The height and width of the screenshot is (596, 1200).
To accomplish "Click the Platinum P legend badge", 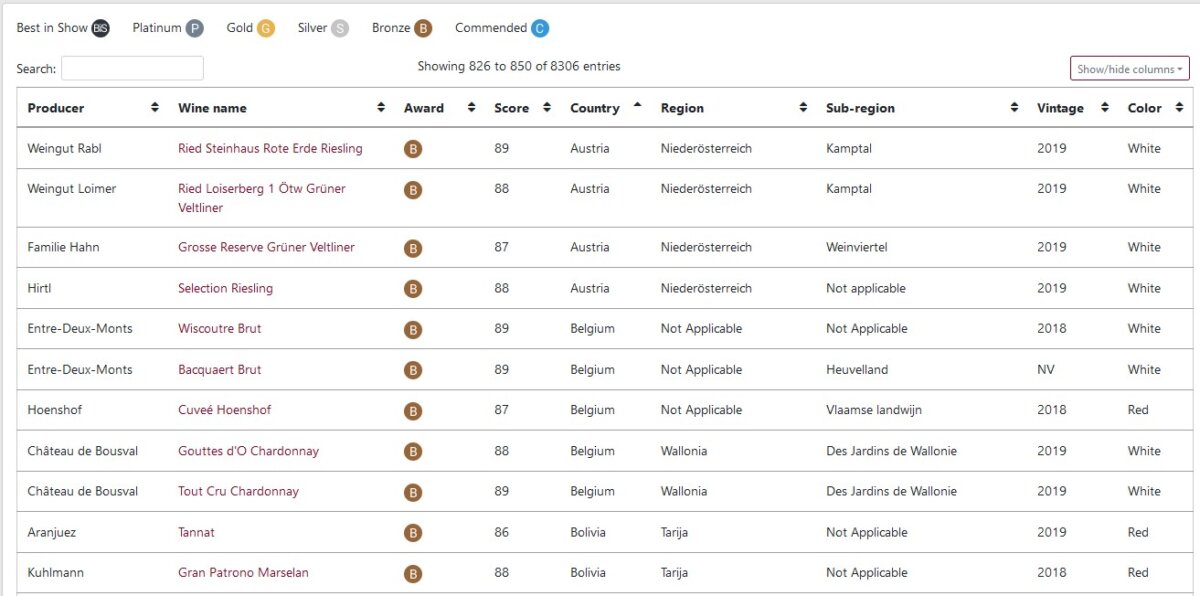I will click(194, 29).
